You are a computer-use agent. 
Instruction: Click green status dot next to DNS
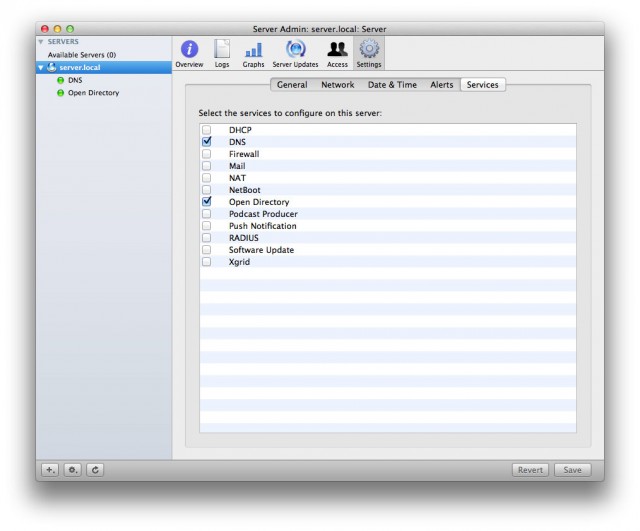60,80
